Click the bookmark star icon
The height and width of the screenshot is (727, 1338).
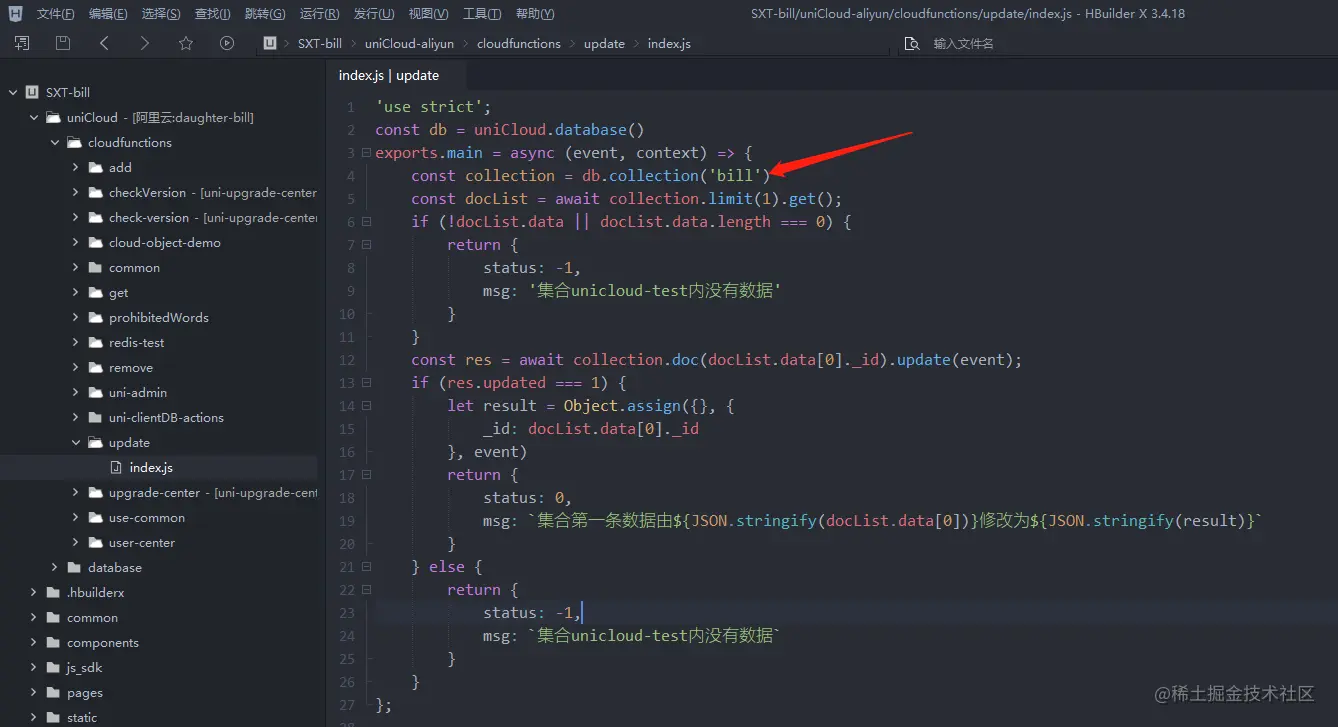pyautogui.click(x=186, y=43)
